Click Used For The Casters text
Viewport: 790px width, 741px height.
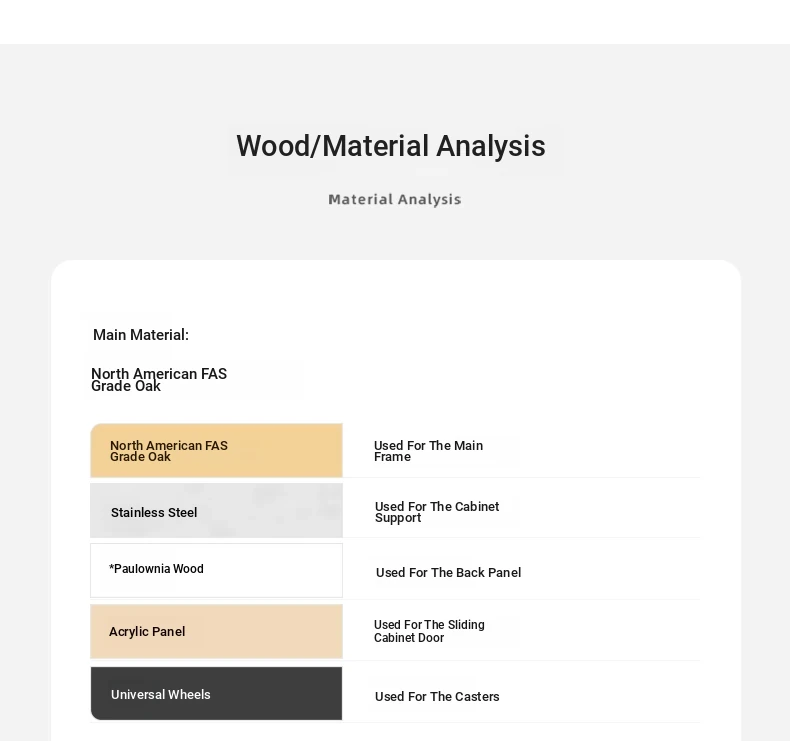point(437,697)
